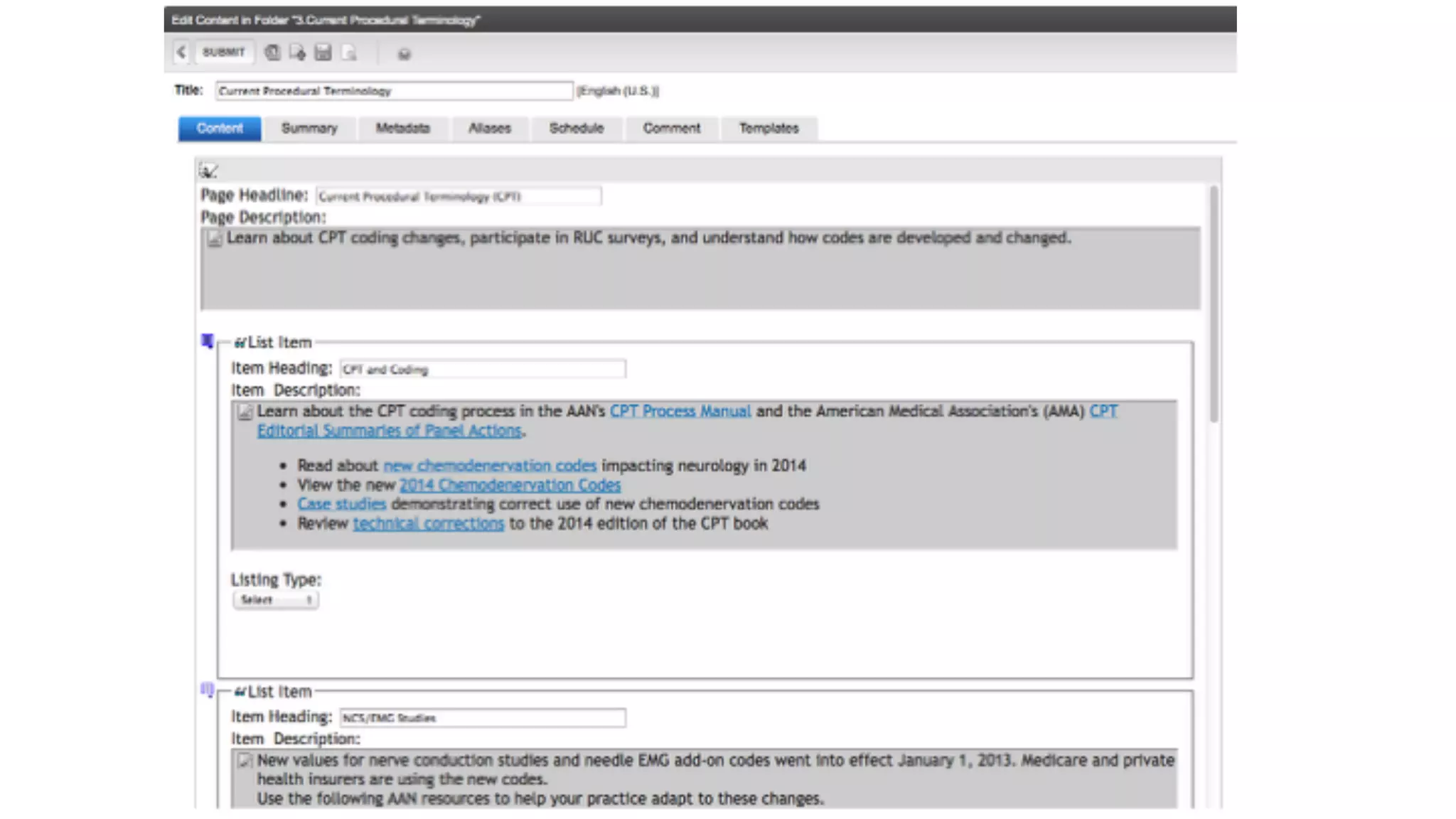The height and width of the screenshot is (819, 1456).
Task: Follow the CPT Process Manual link
Action: pyautogui.click(x=680, y=411)
